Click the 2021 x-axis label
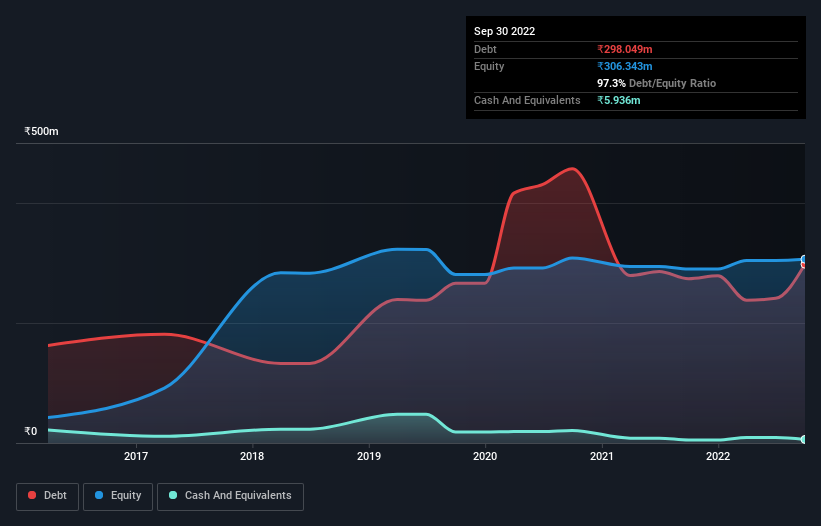 [602, 456]
